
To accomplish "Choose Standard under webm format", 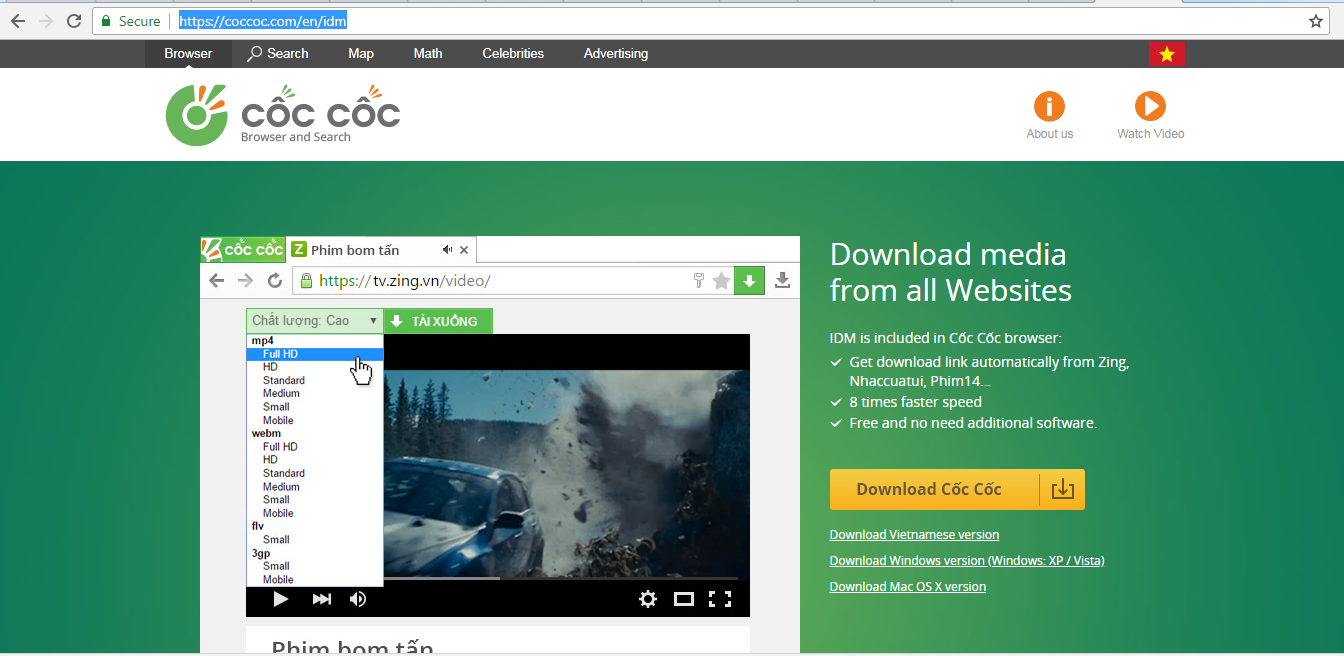I will [284, 473].
